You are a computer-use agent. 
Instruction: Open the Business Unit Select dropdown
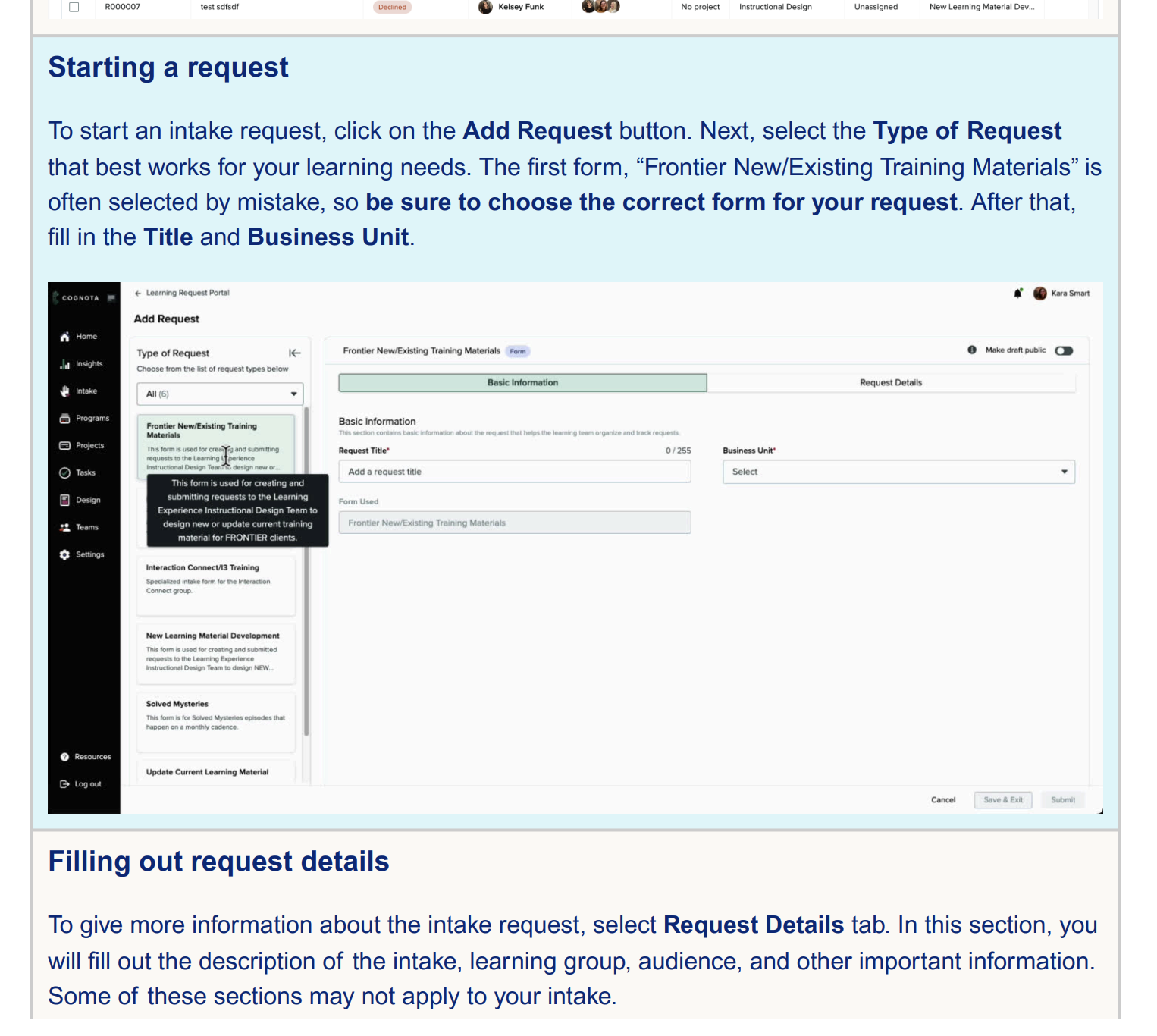(898, 472)
